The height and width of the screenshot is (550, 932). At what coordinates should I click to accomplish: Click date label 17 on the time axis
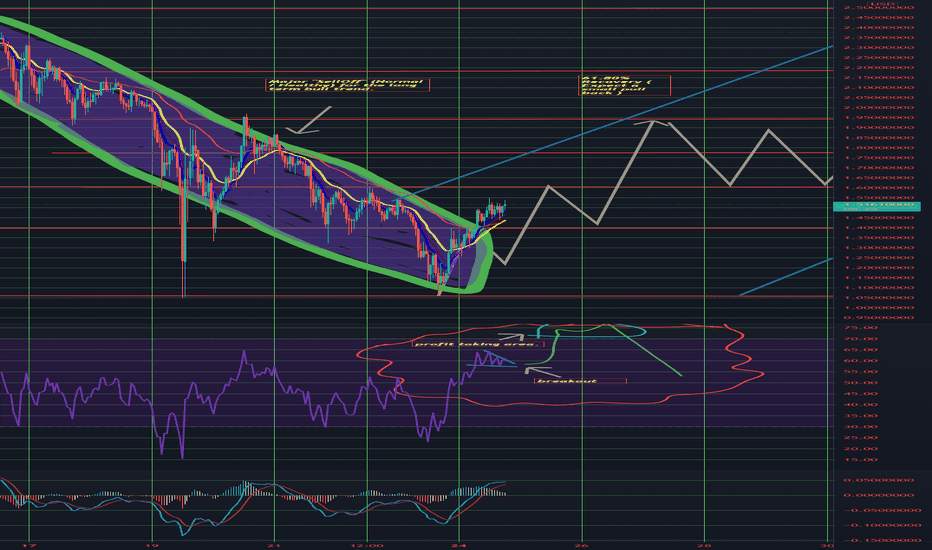tap(30, 545)
